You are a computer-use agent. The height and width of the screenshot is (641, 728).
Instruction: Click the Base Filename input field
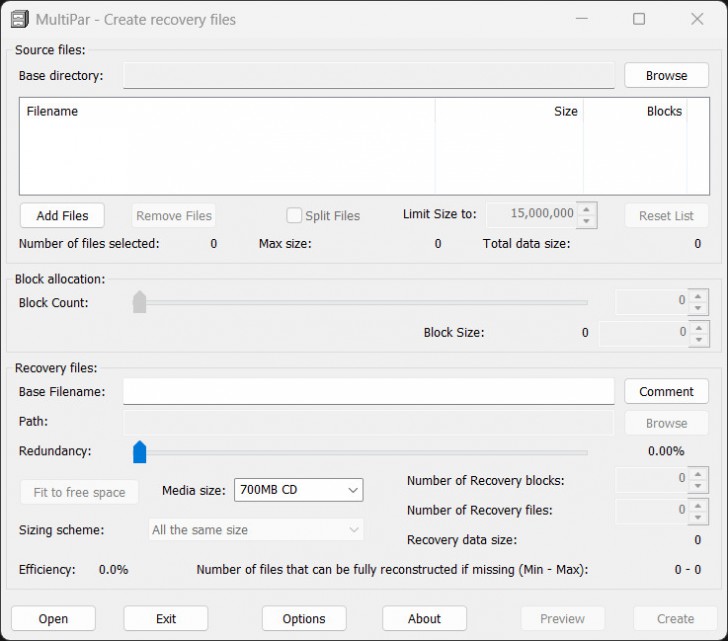tap(368, 391)
